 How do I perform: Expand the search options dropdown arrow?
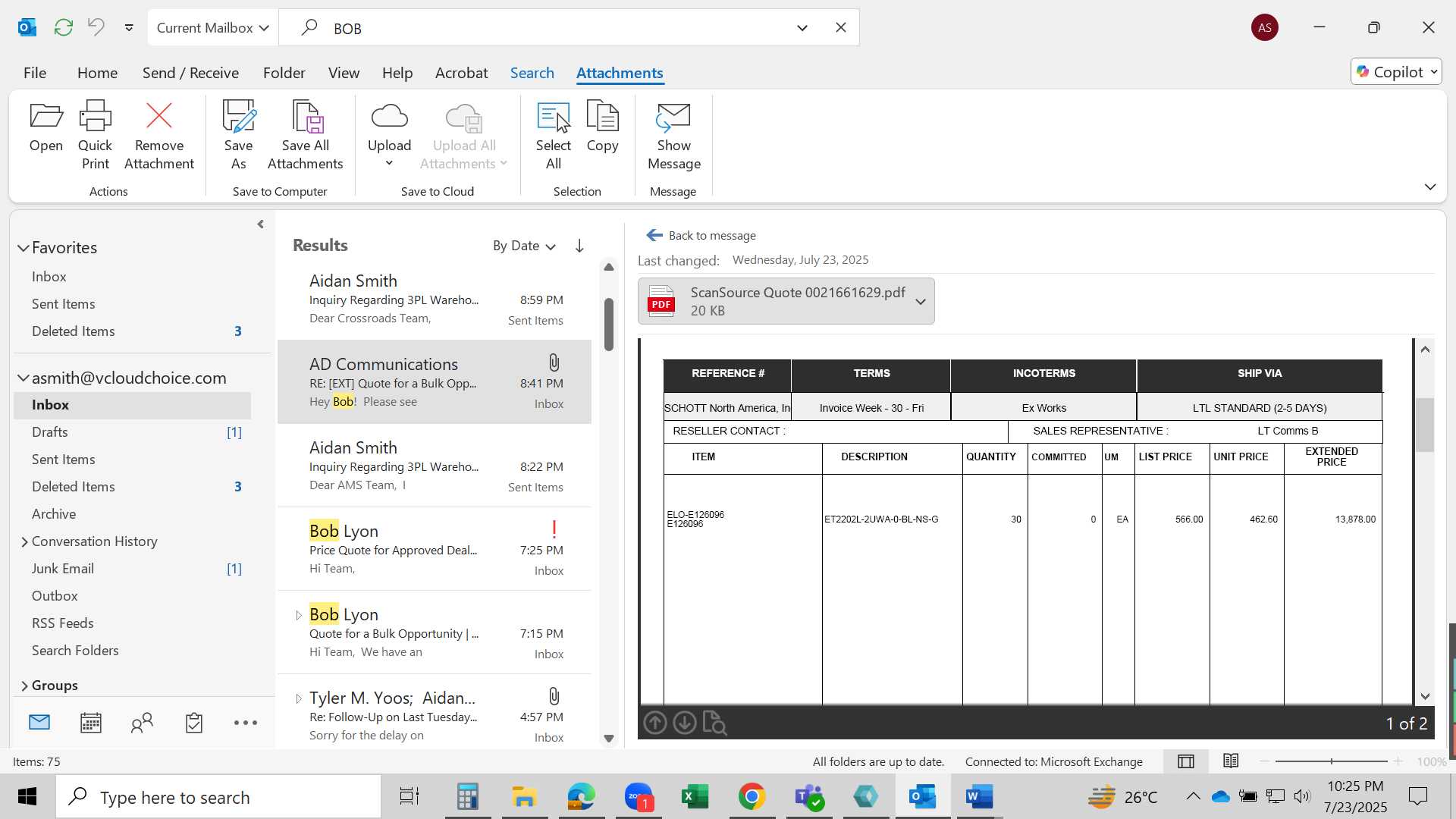[802, 28]
